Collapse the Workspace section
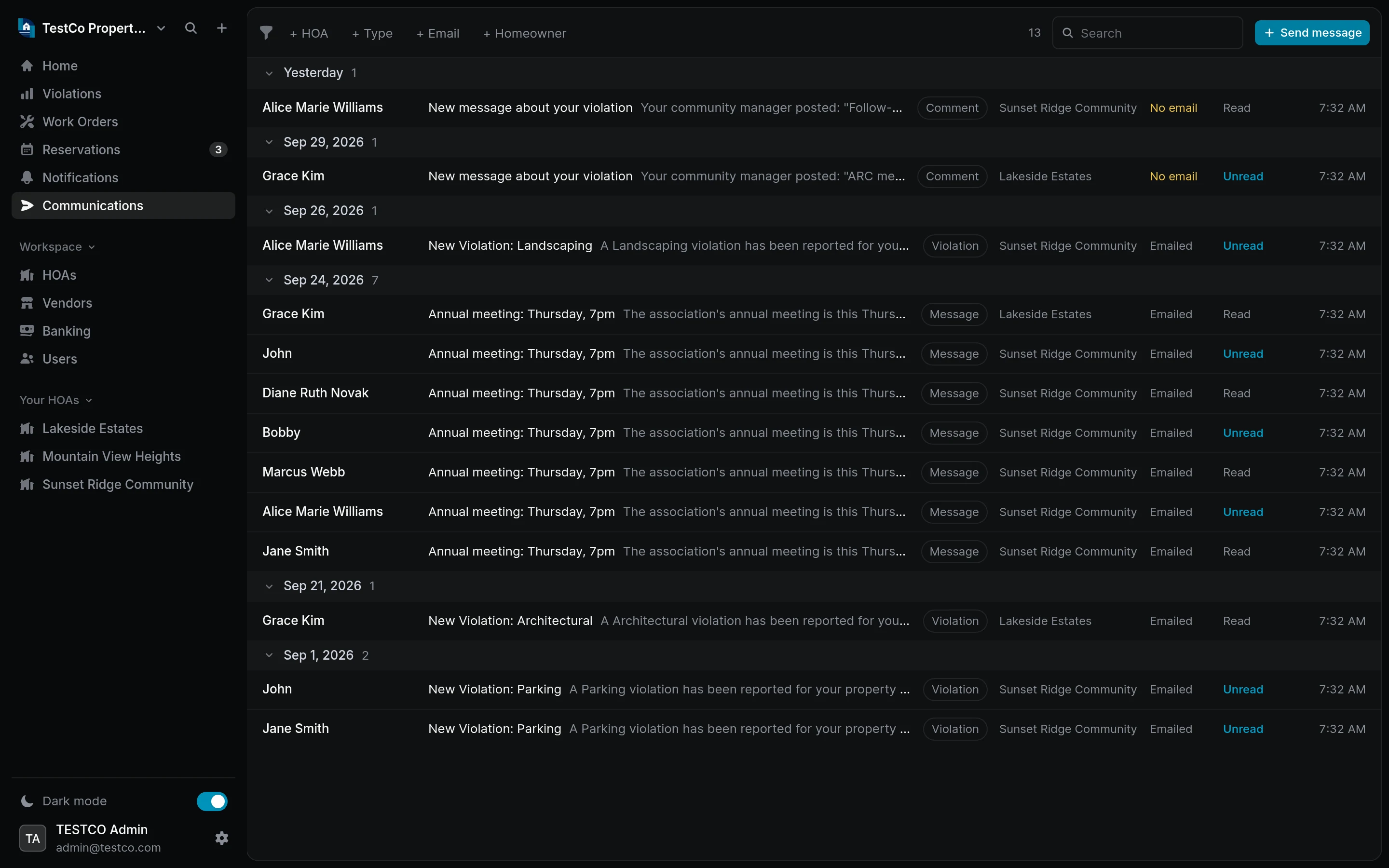The width and height of the screenshot is (1389, 868). tap(57, 247)
